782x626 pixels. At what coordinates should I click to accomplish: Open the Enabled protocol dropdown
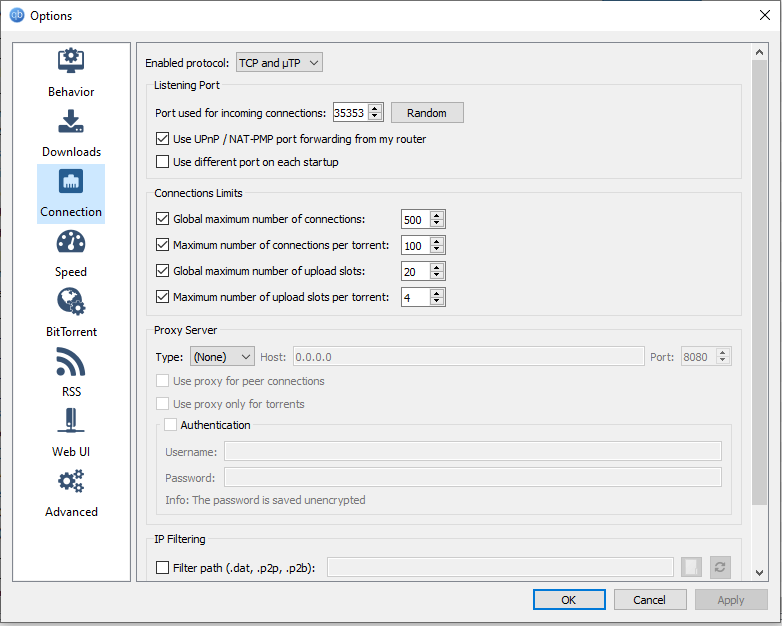coord(279,62)
